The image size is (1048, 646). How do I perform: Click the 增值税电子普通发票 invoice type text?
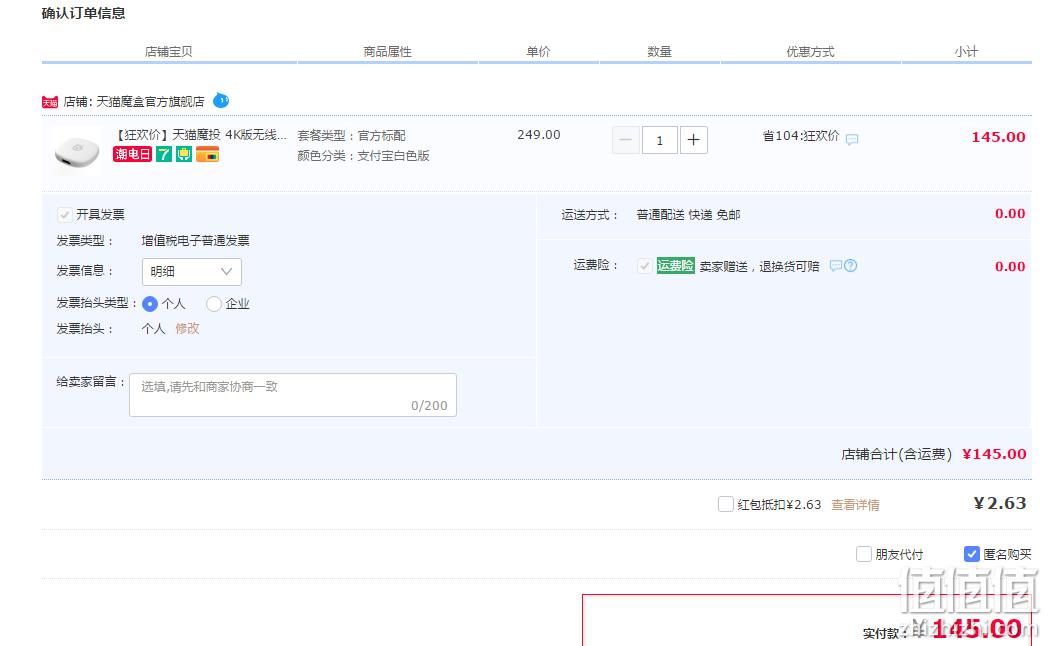point(196,240)
